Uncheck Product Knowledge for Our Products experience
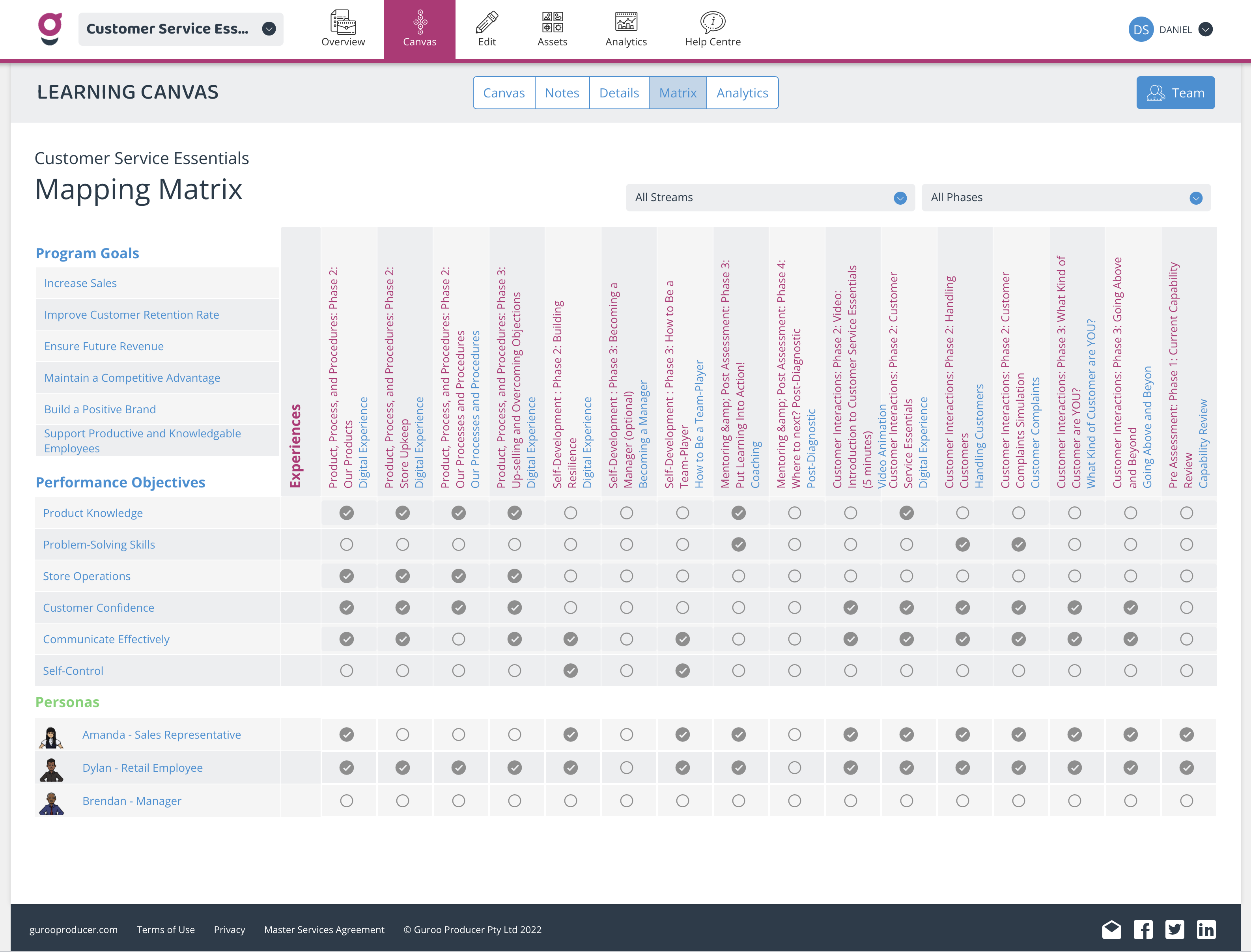The width and height of the screenshot is (1251, 952). point(346,513)
